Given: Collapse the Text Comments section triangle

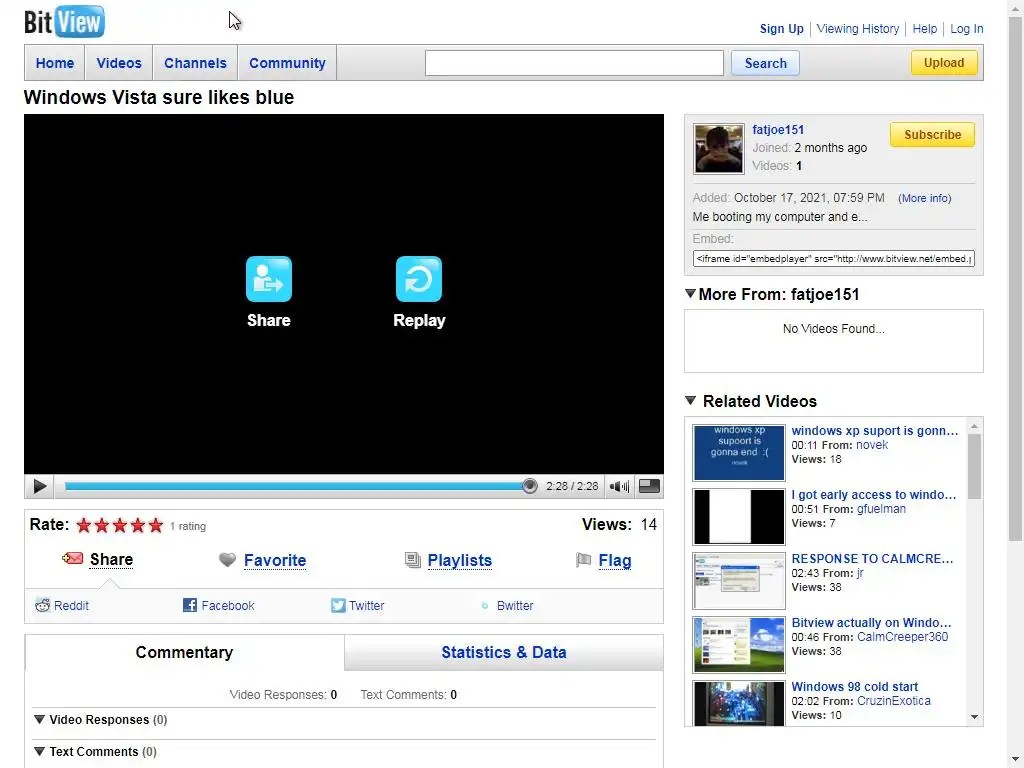Looking at the screenshot, I should [39, 751].
